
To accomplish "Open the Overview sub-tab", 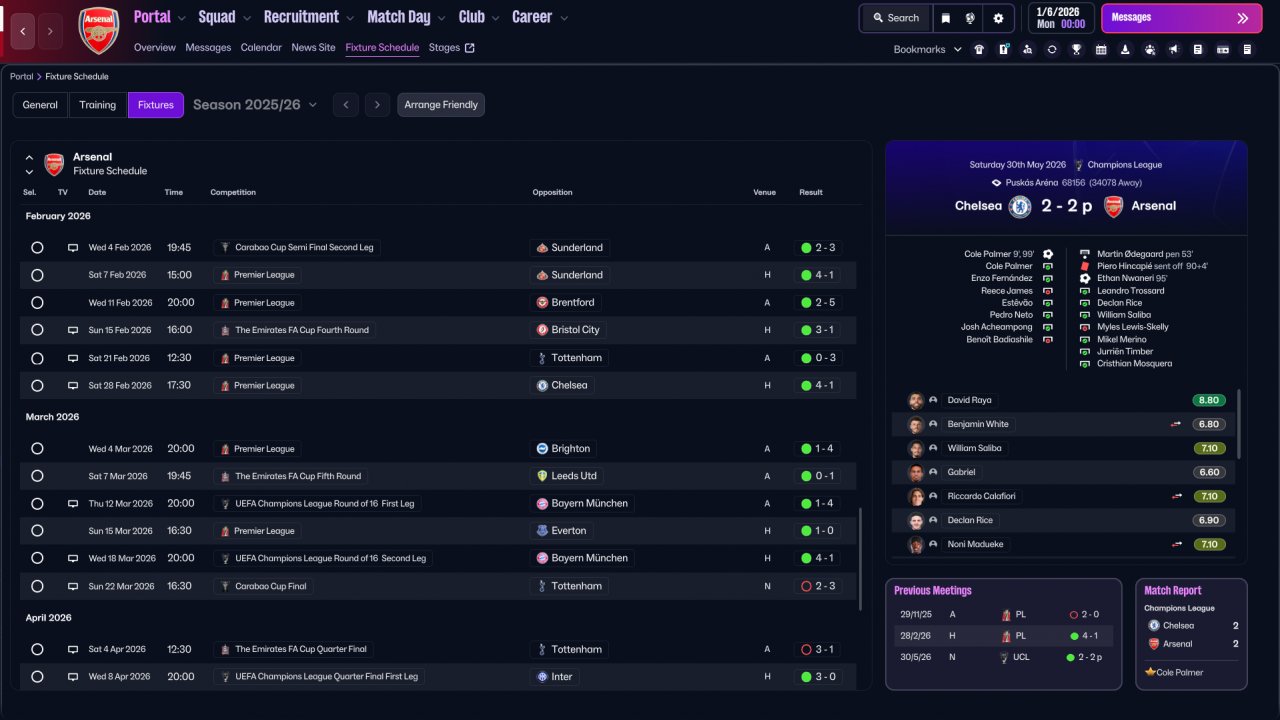I will 155,48.
